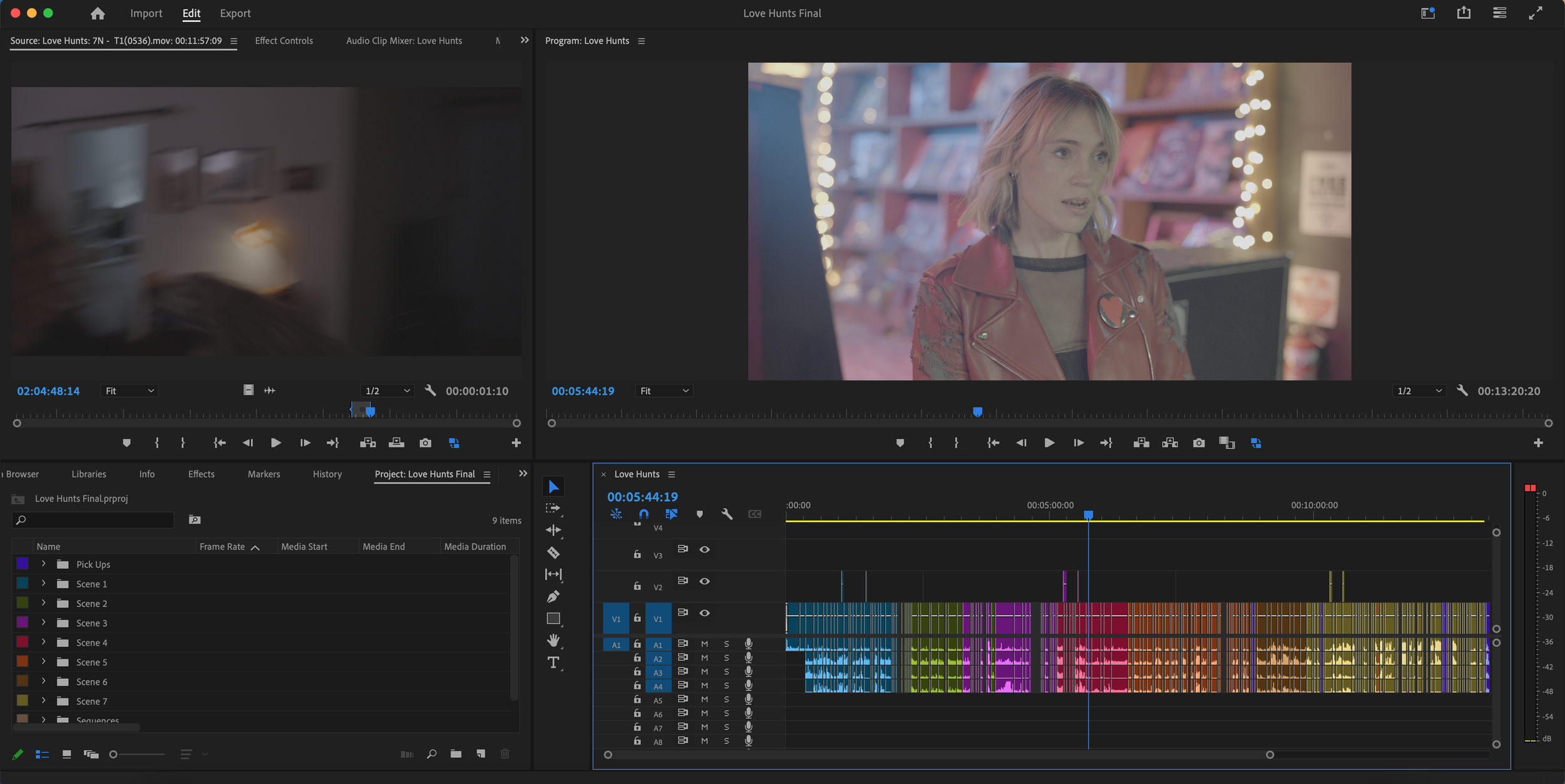Screen dimensions: 1565x784
Task: Click the project search field
Action: pos(94,520)
